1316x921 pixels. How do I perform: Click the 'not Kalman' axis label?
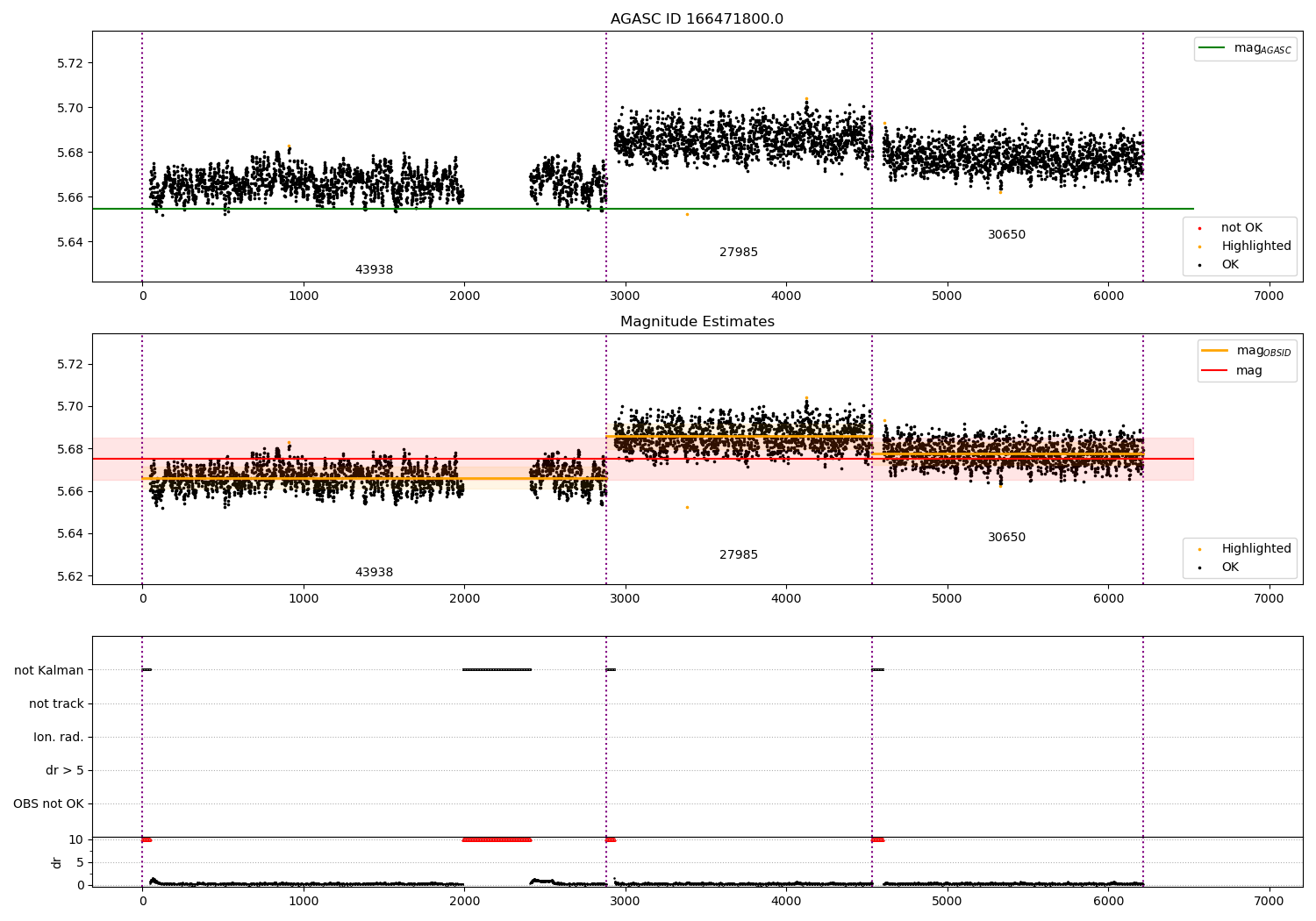(49, 671)
